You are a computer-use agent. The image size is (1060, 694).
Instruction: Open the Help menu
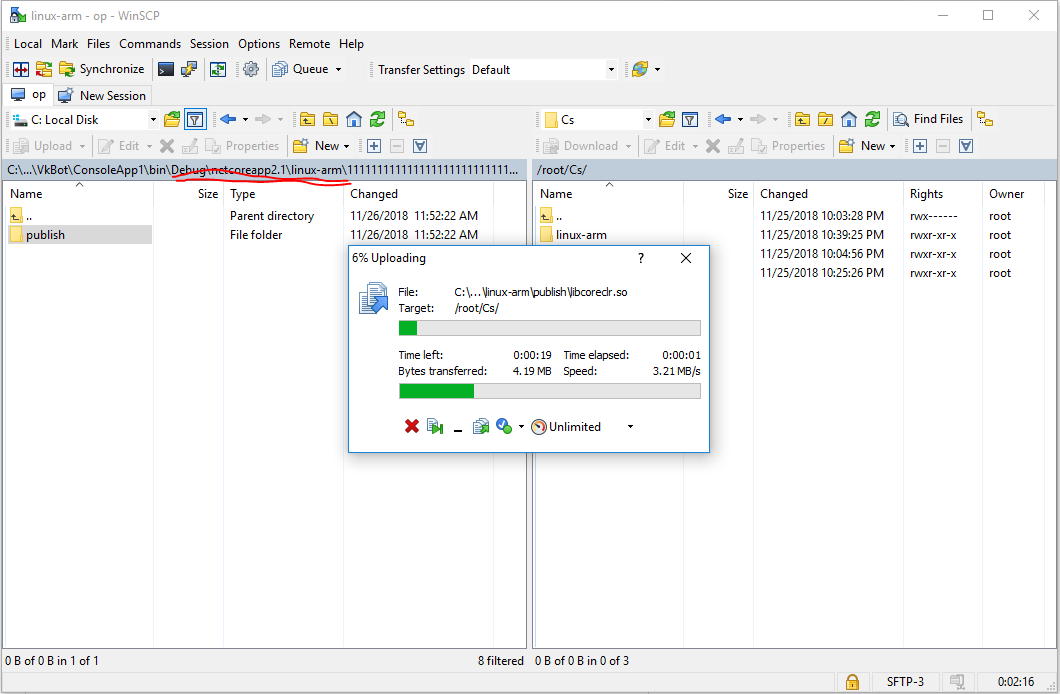pos(351,44)
